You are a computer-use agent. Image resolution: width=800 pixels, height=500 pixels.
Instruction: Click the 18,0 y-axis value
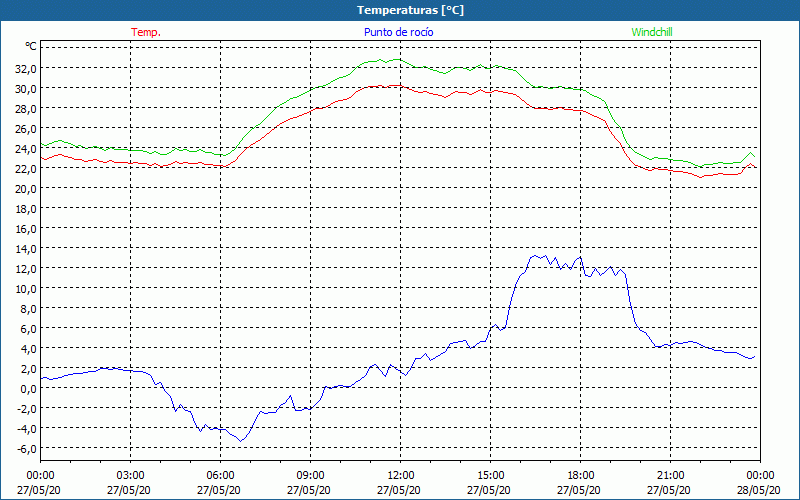[x=27, y=209]
